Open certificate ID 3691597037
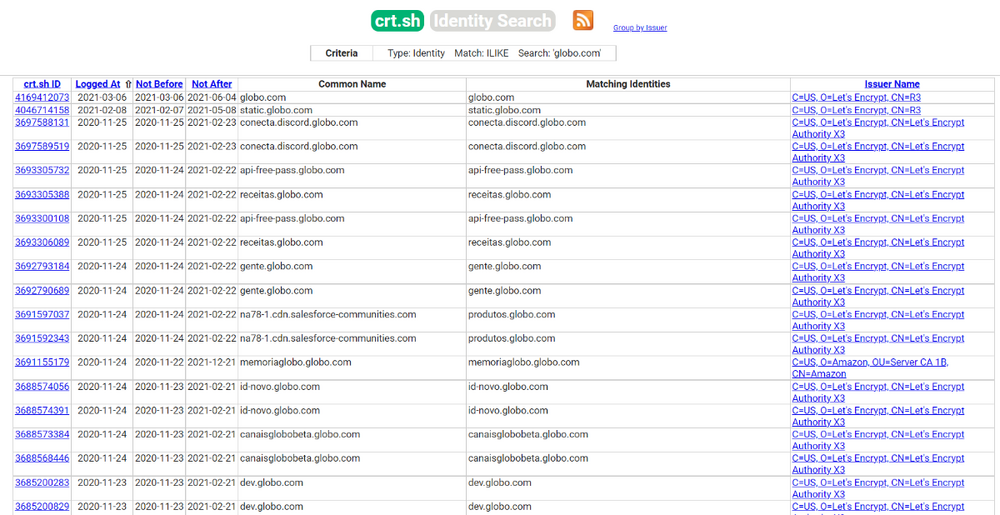The image size is (1000, 515). click(42, 314)
